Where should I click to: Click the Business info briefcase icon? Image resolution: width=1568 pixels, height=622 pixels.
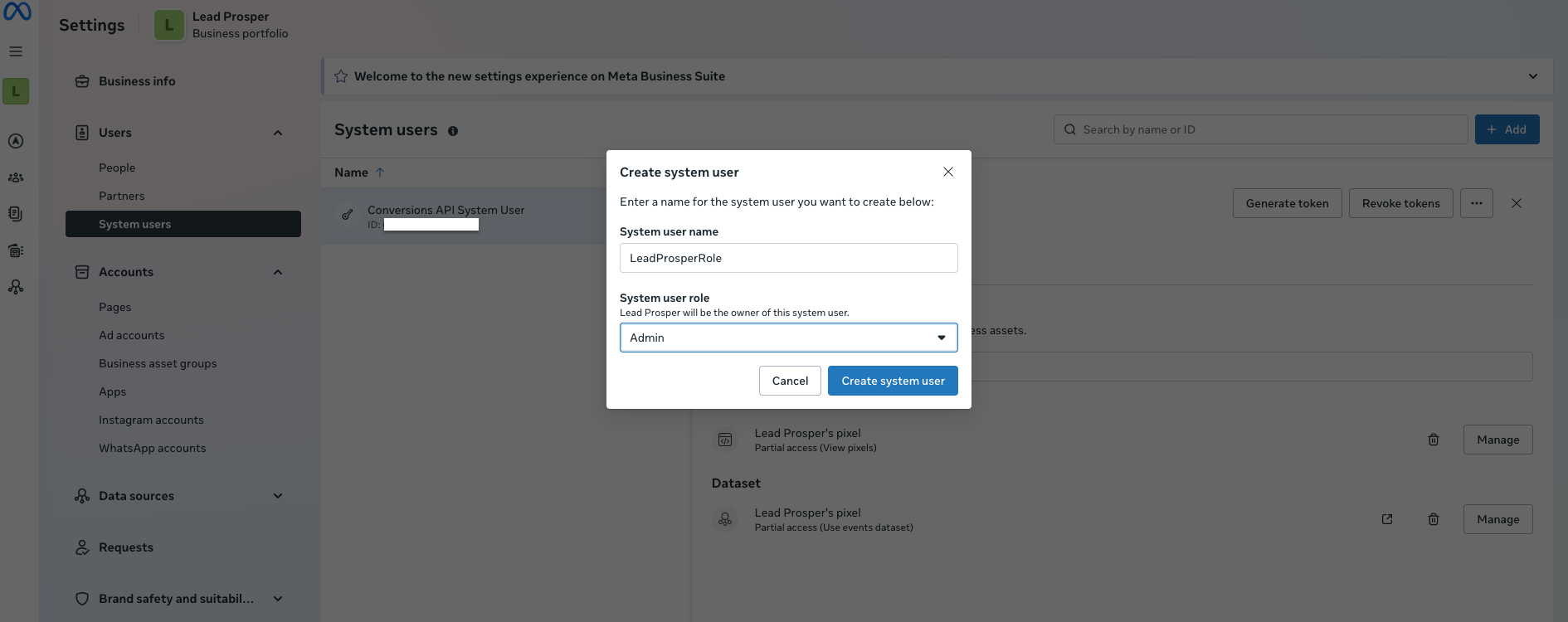[82, 81]
